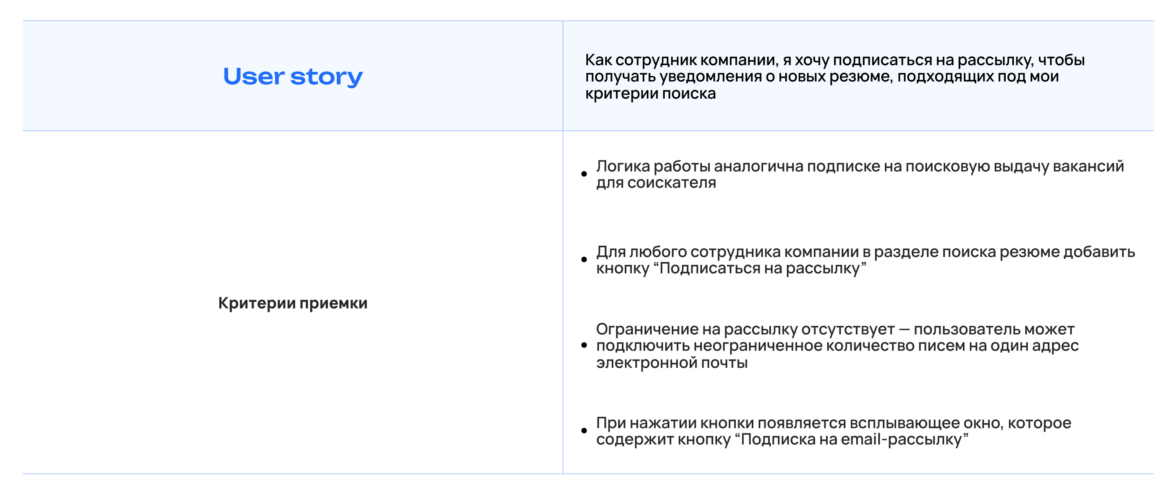Click the words "всплывающее окно" in last criterion
The height and width of the screenshot is (493, 1176).
point(916,423)
